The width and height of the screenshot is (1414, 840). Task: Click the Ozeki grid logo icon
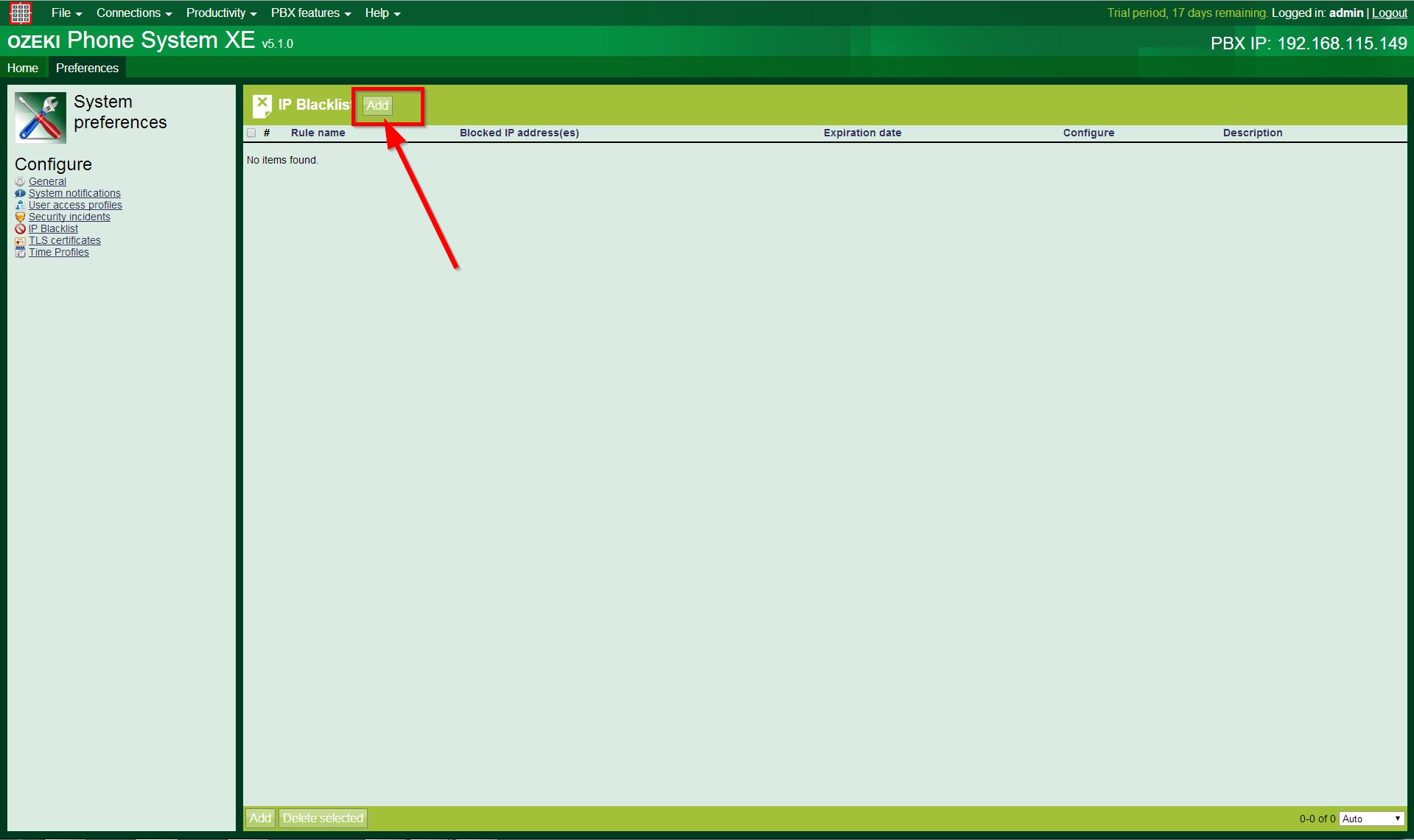pyautogui.click(x=21, y=13)
